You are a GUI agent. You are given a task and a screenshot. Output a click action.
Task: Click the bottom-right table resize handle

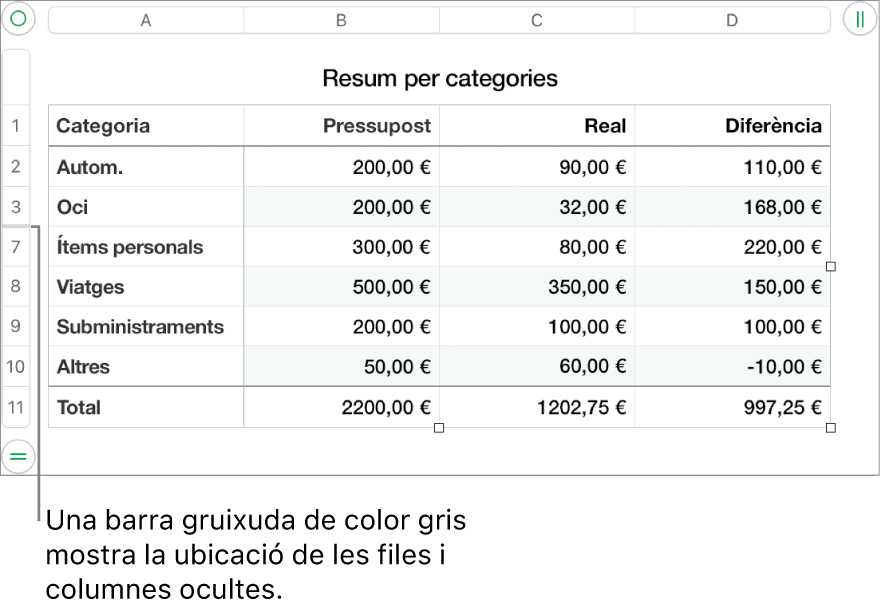pos(831,428)
